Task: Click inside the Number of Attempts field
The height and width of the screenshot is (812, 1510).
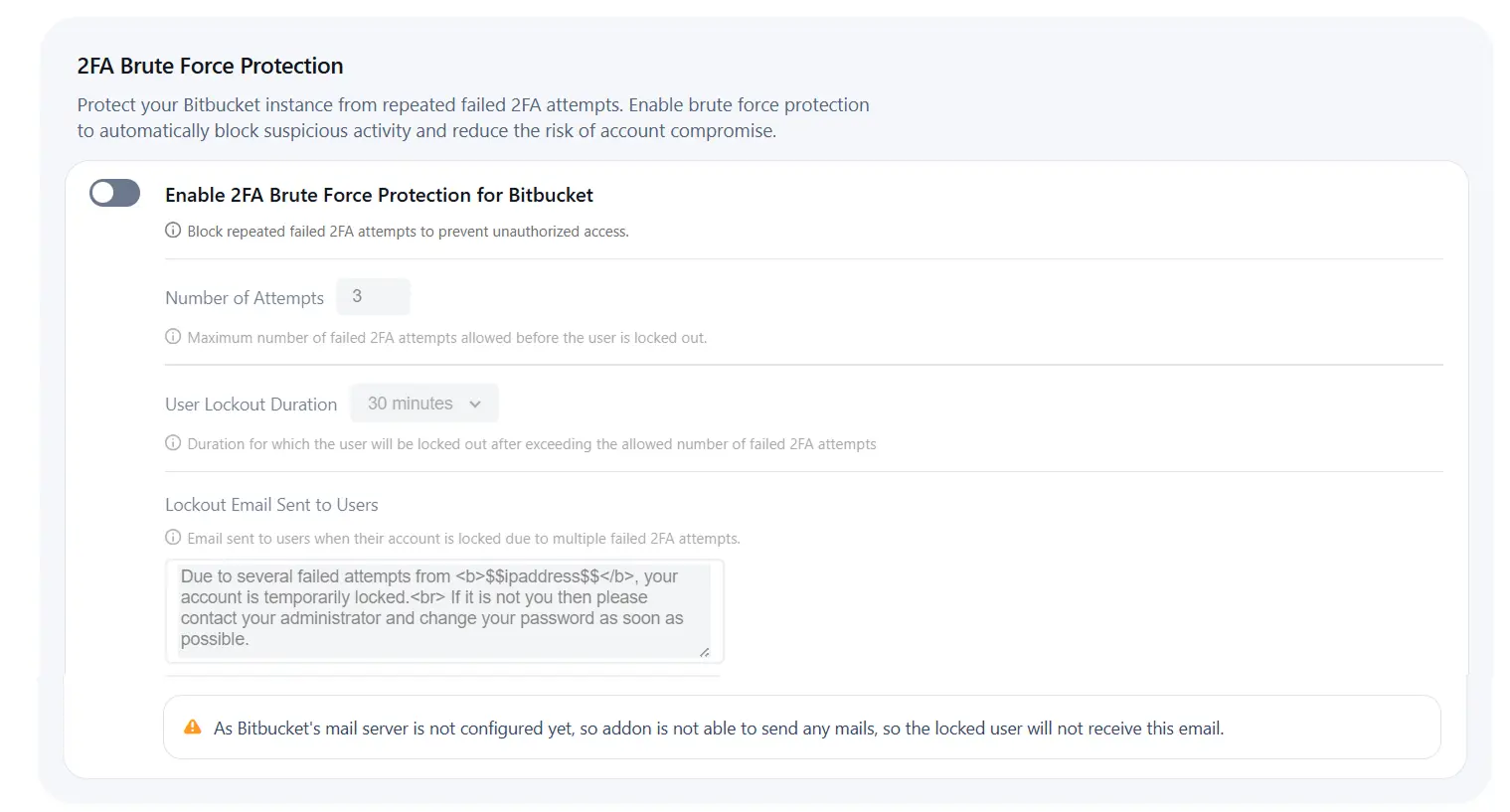Action: (x=374, y=295)
